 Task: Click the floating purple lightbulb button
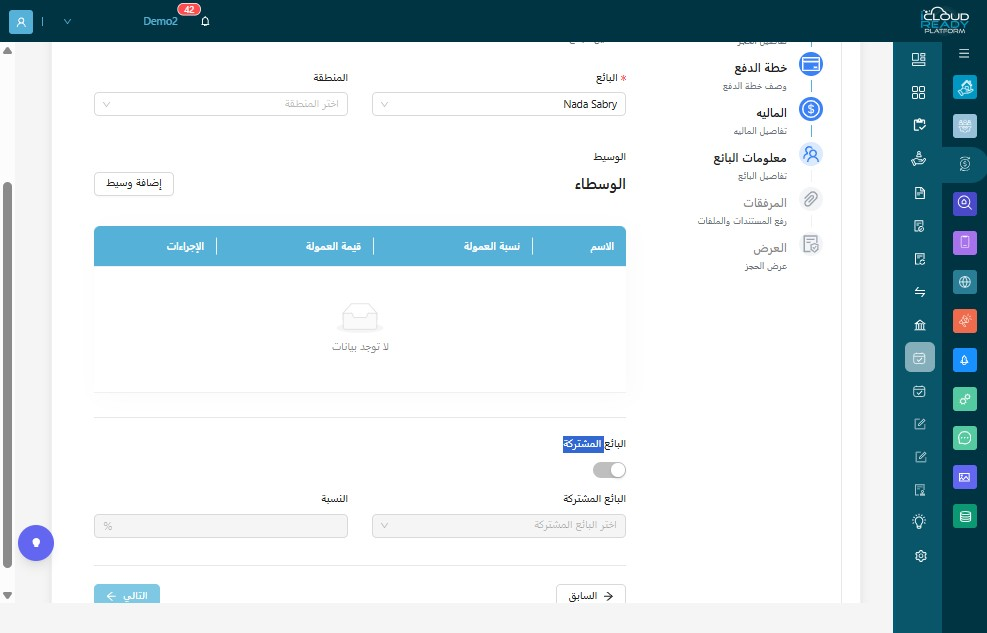(x=36, y=542)
